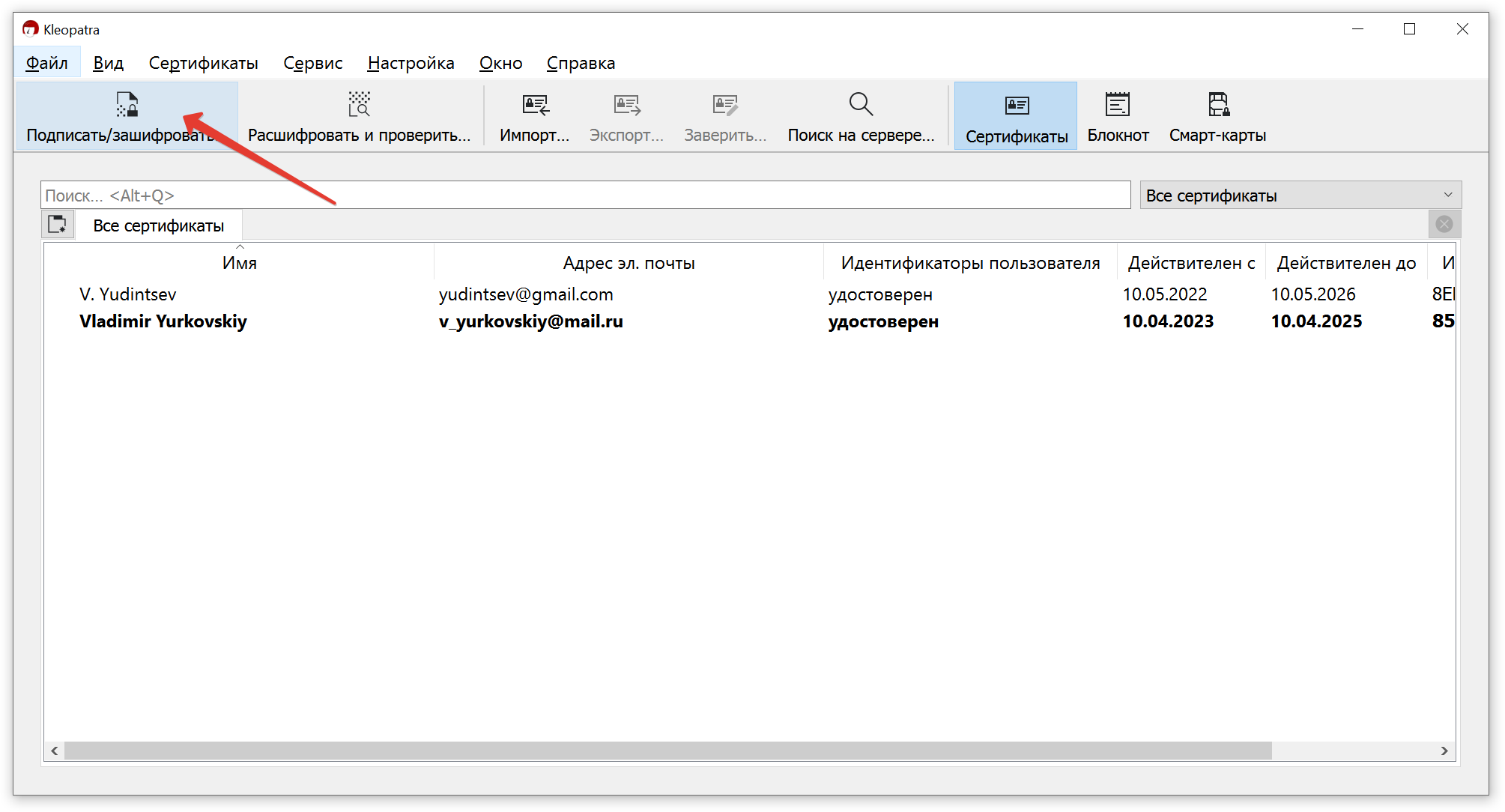1505x812 pixels.
Task: Switch to Certificates view
Action: pyautogui.click(x=1016, y=116)
